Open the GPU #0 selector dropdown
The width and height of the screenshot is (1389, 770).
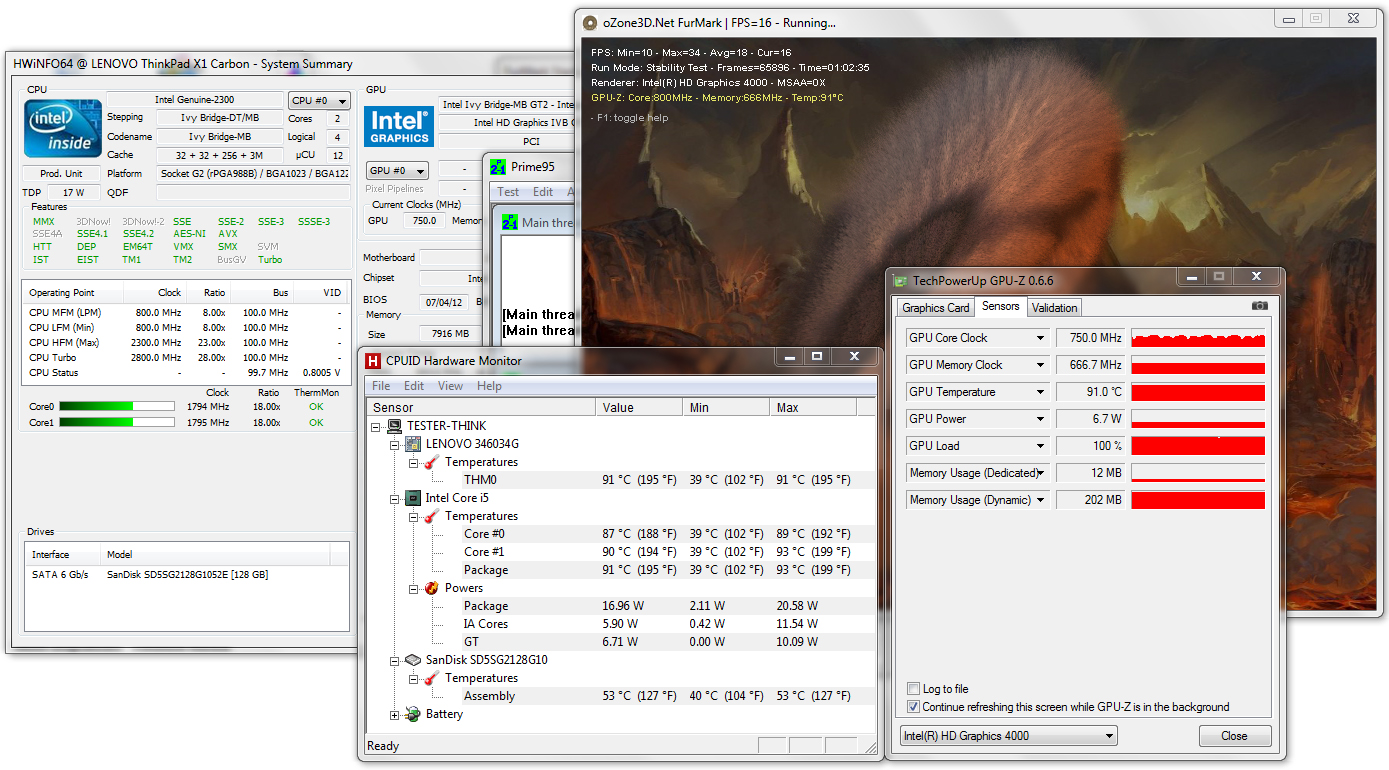pos(397,170)
